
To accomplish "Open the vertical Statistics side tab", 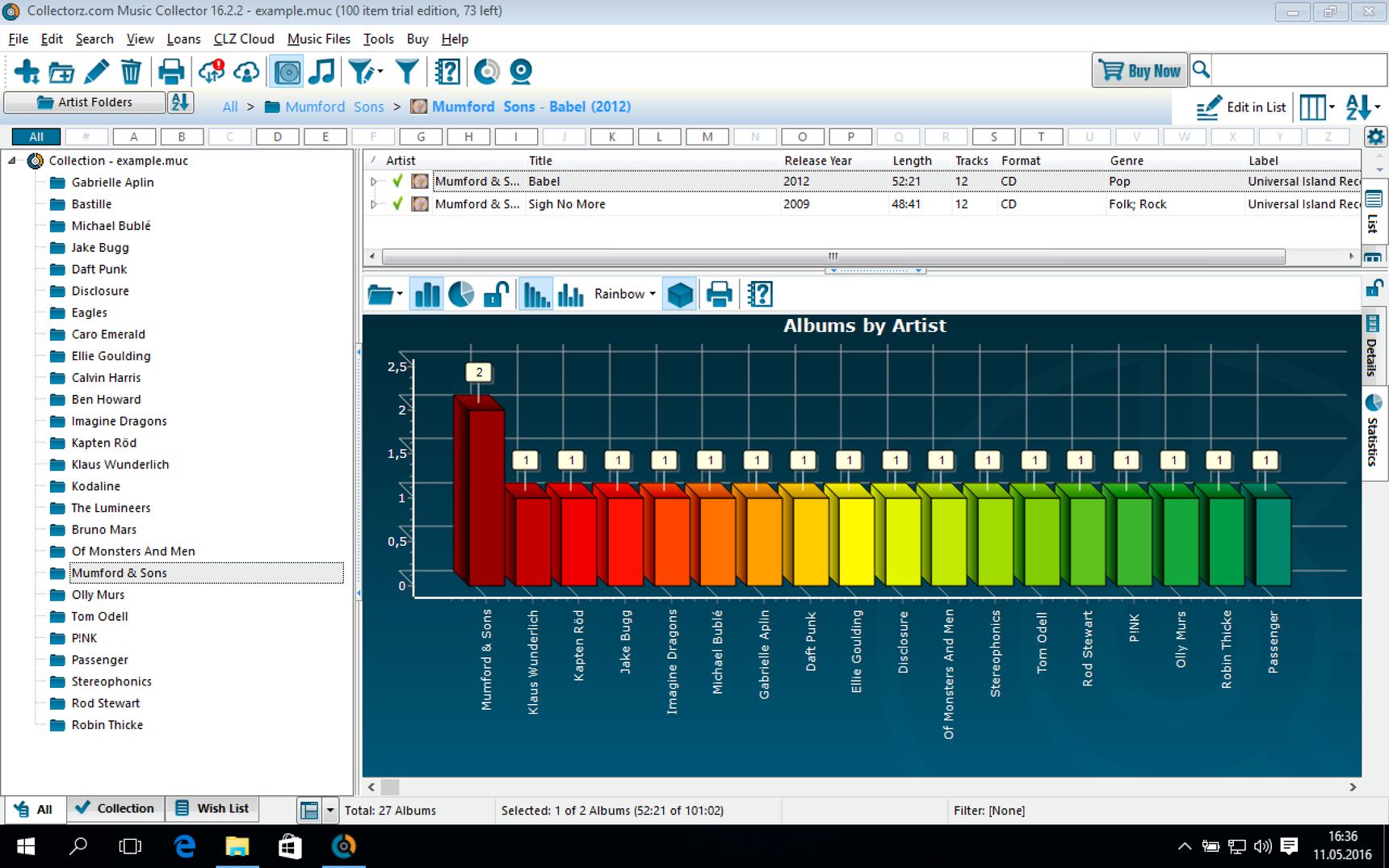I will point(1374,432).
